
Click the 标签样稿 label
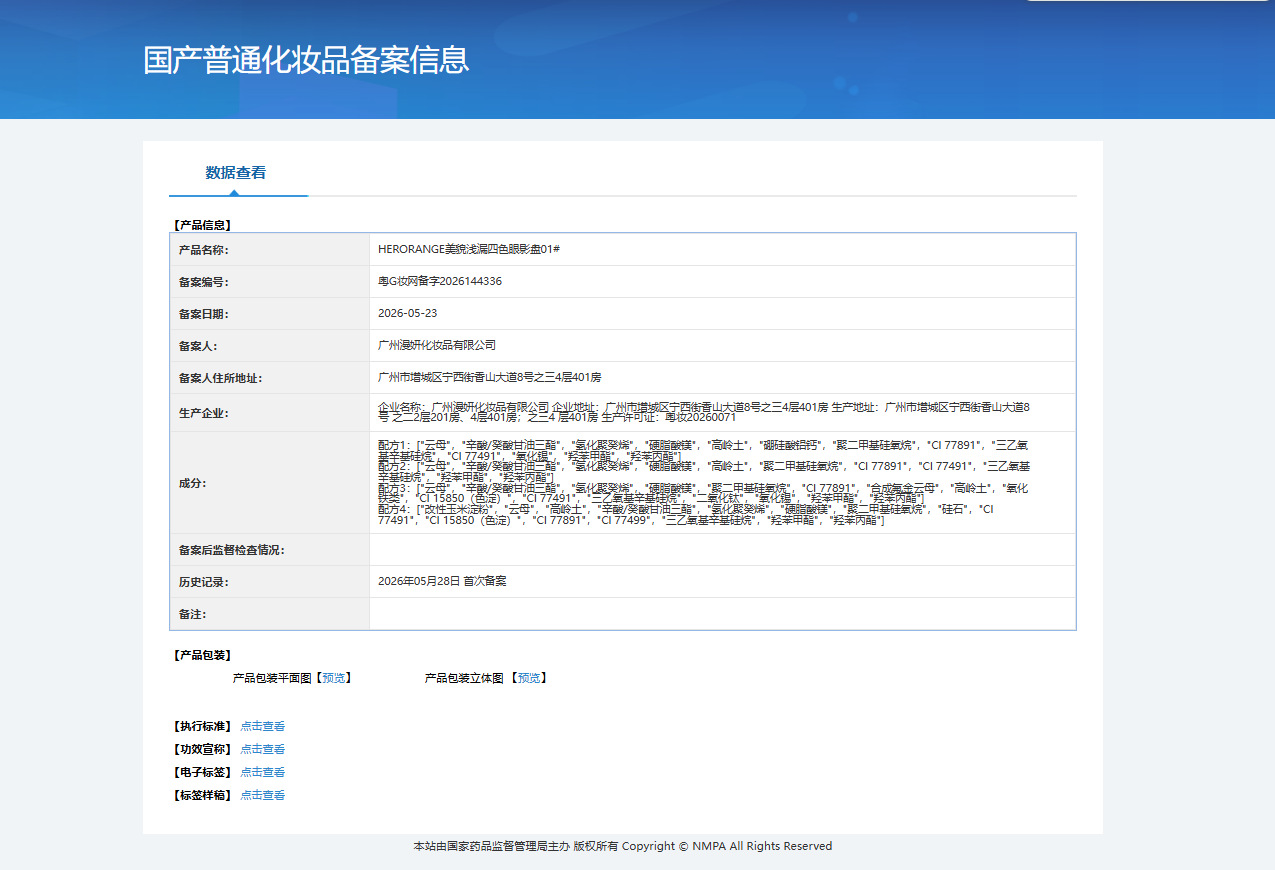(203, 795)
